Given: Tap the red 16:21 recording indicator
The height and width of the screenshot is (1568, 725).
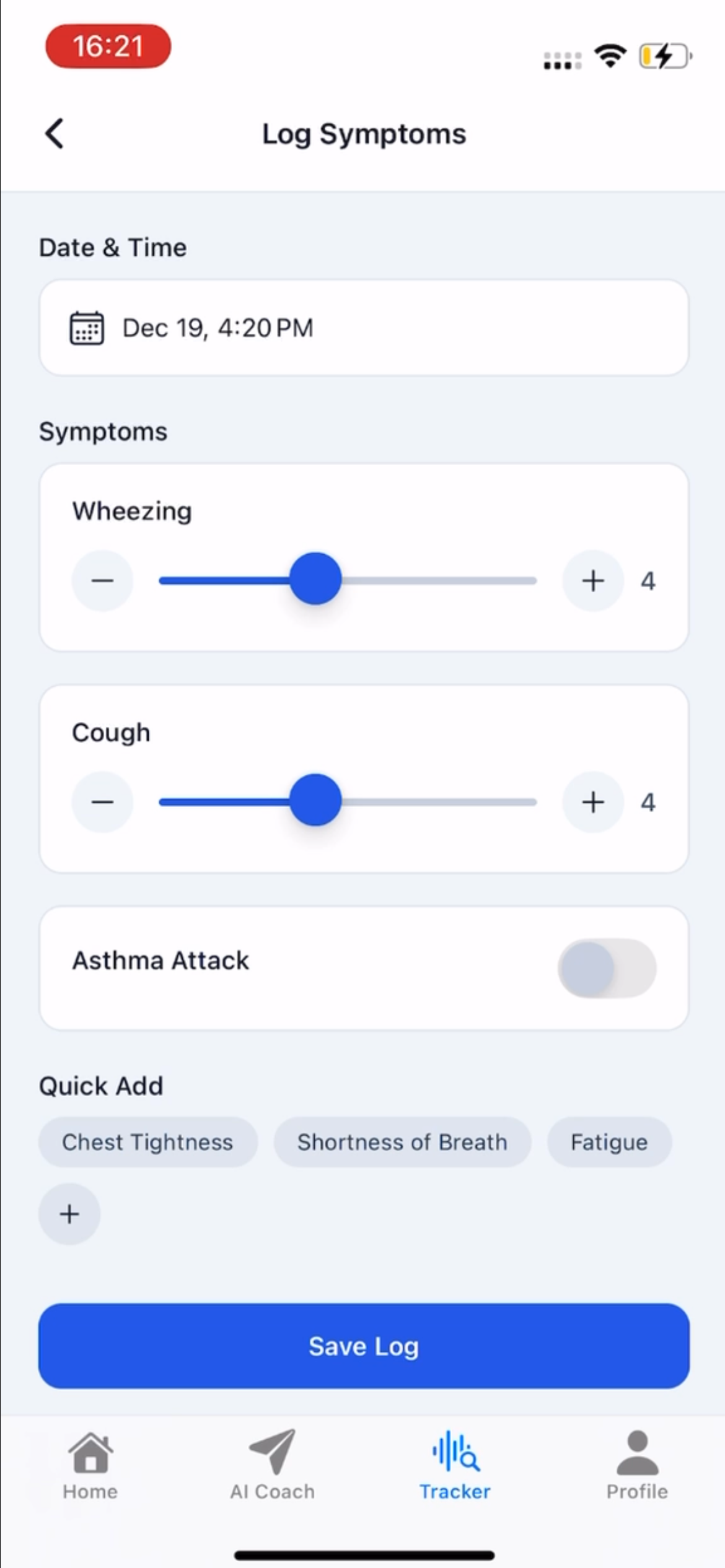Looking at the screenshot, I should [108, 46].
